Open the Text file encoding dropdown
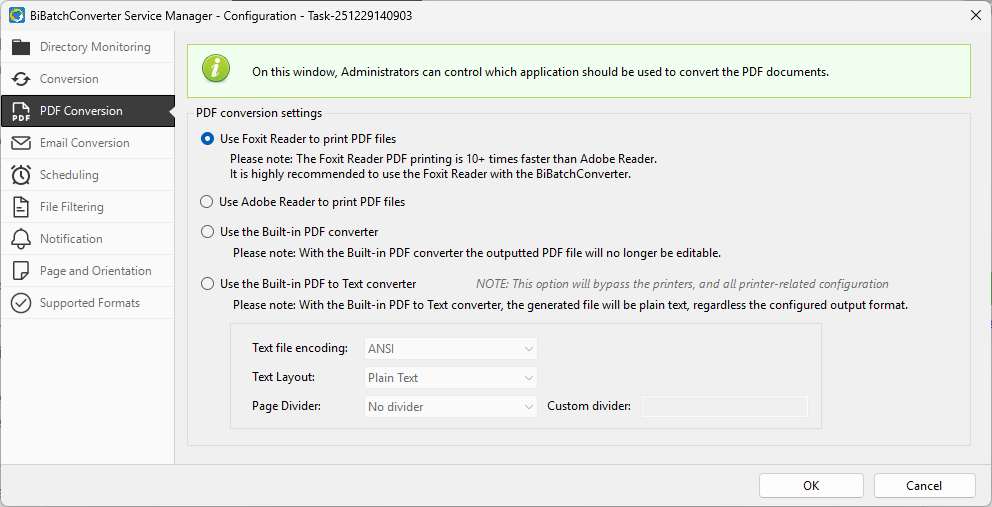The image size is (992, 507). pos(451,348)
